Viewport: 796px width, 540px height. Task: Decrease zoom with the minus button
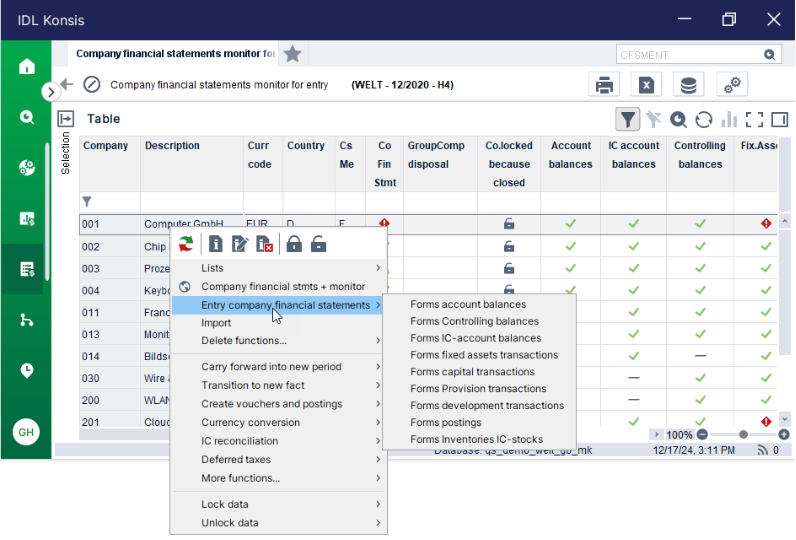click(702, 434)
